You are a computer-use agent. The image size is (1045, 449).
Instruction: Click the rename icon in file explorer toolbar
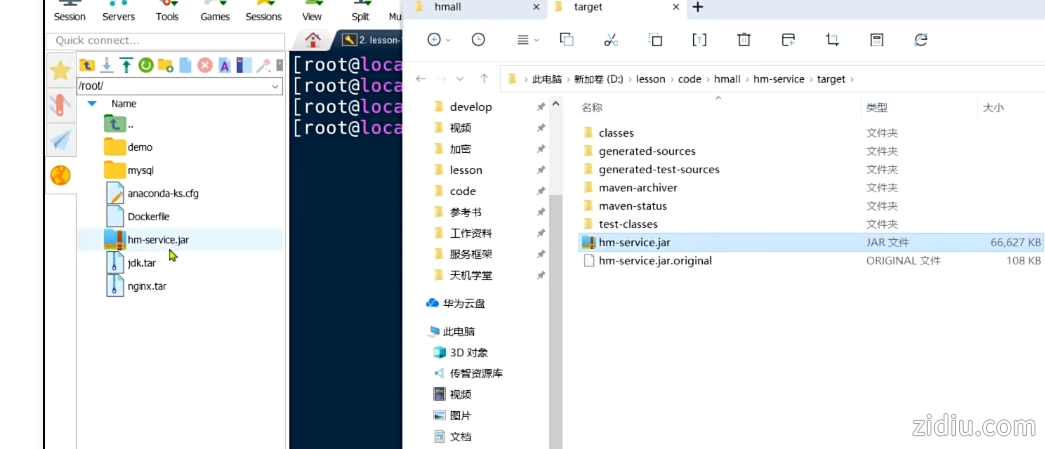[700, 40]
